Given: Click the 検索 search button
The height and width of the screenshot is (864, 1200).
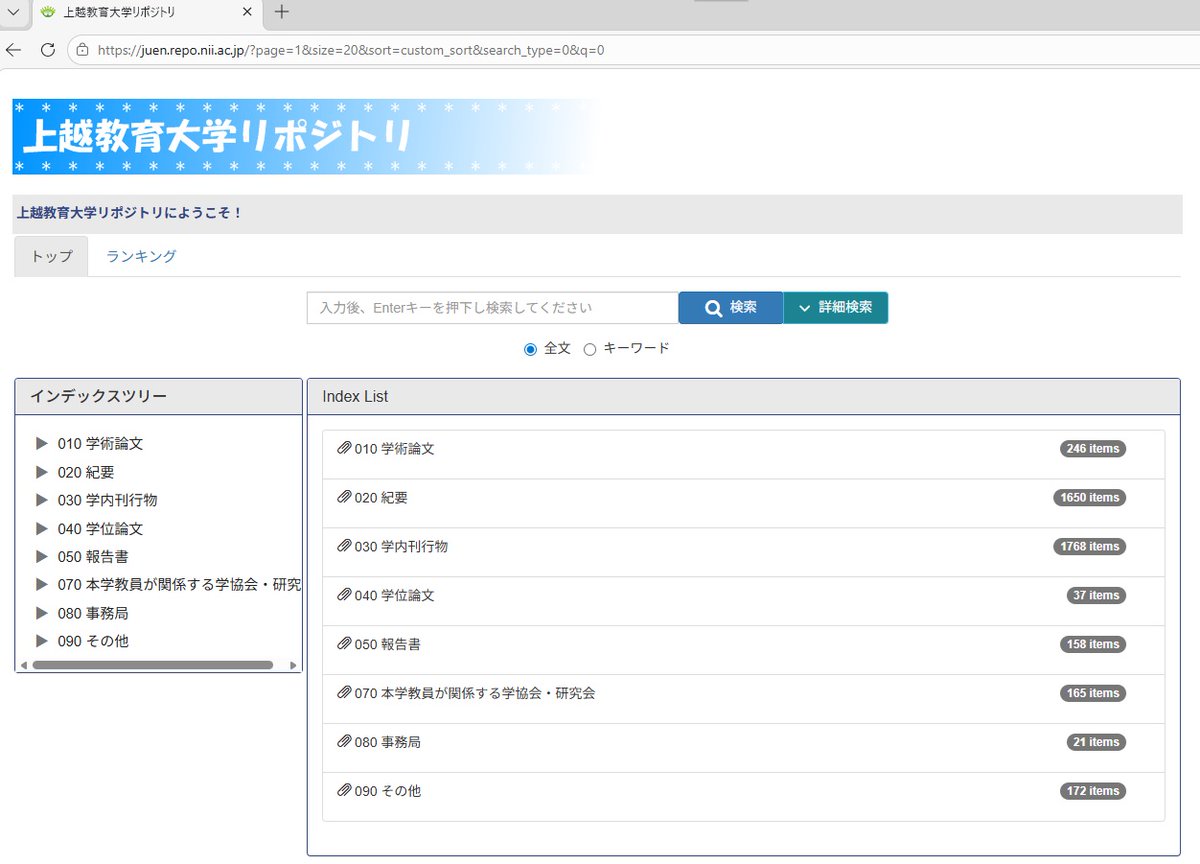Looking at the screenshot, I should point(730,308).
